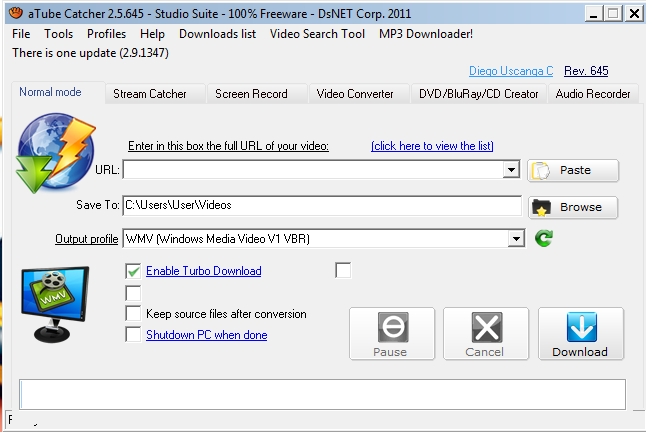Image resolution: width=646 pixels, height=432 pixels.
Task: Open the Tools menu
Action: coord(59,34)
